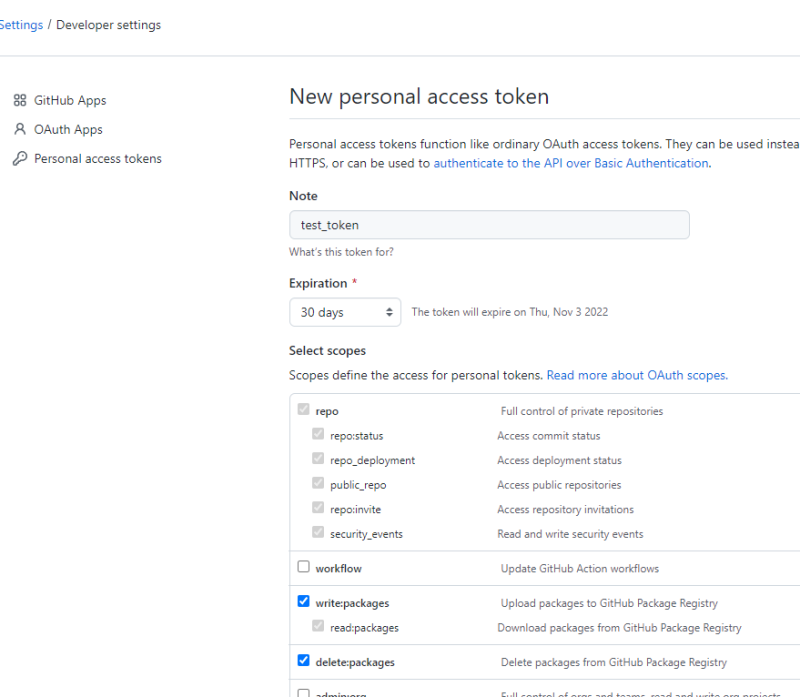Uncheck the delete:packages scope

tap(304, 661)
